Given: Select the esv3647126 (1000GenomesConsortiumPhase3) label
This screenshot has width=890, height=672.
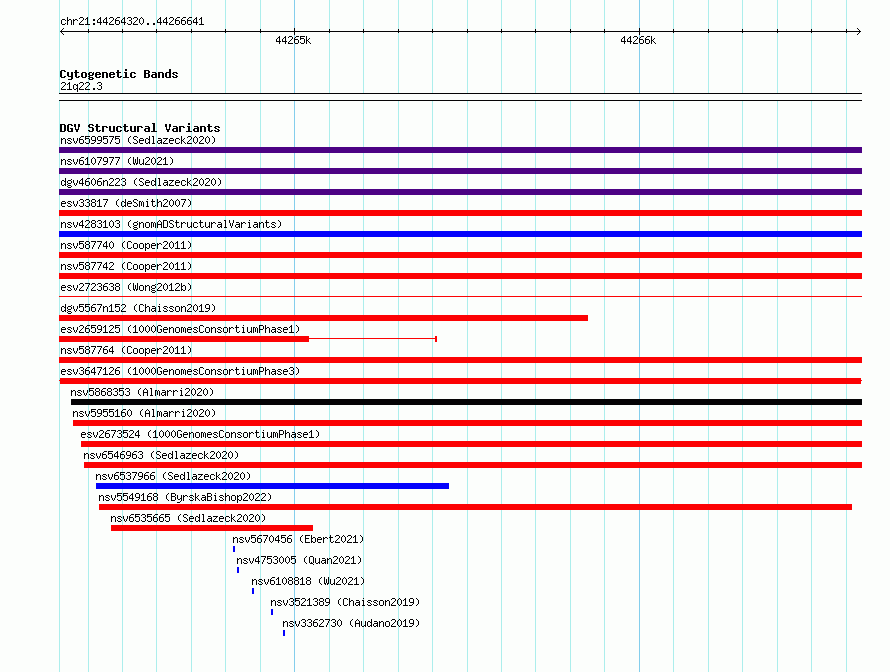Looking at the screenshot, I should pyautogui.click(x=180, y=371).
